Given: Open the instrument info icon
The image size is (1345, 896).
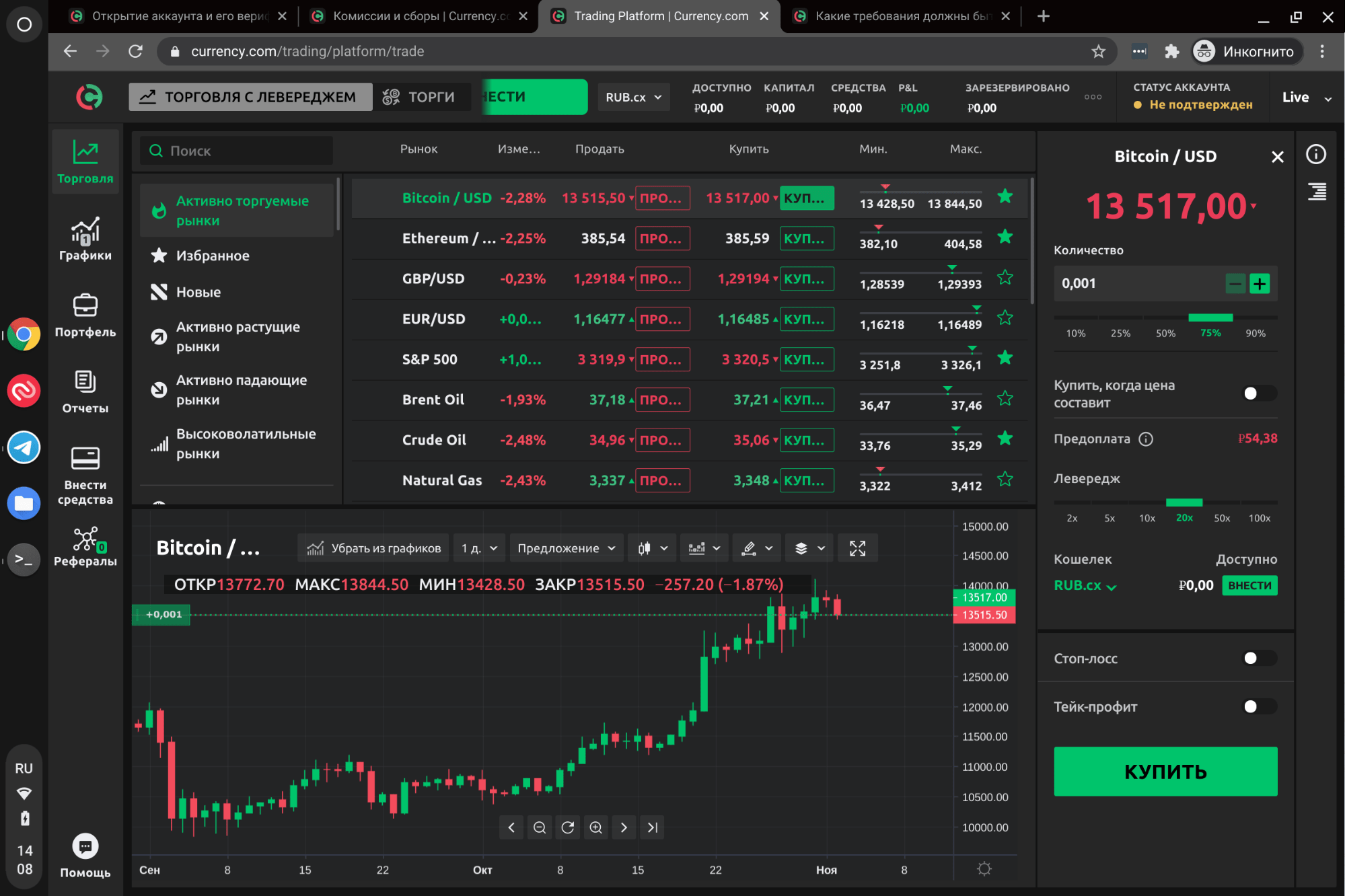Looking at the screenshot, I should [1315, 155].
